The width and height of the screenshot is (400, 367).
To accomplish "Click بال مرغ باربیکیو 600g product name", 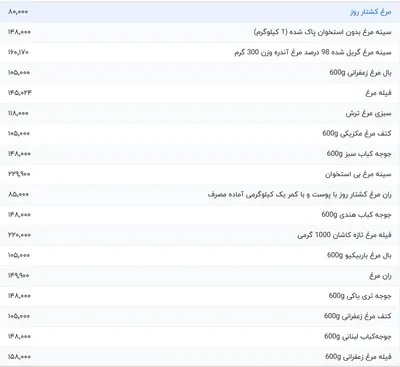I will pyautogui.click(x=359, y=255).
